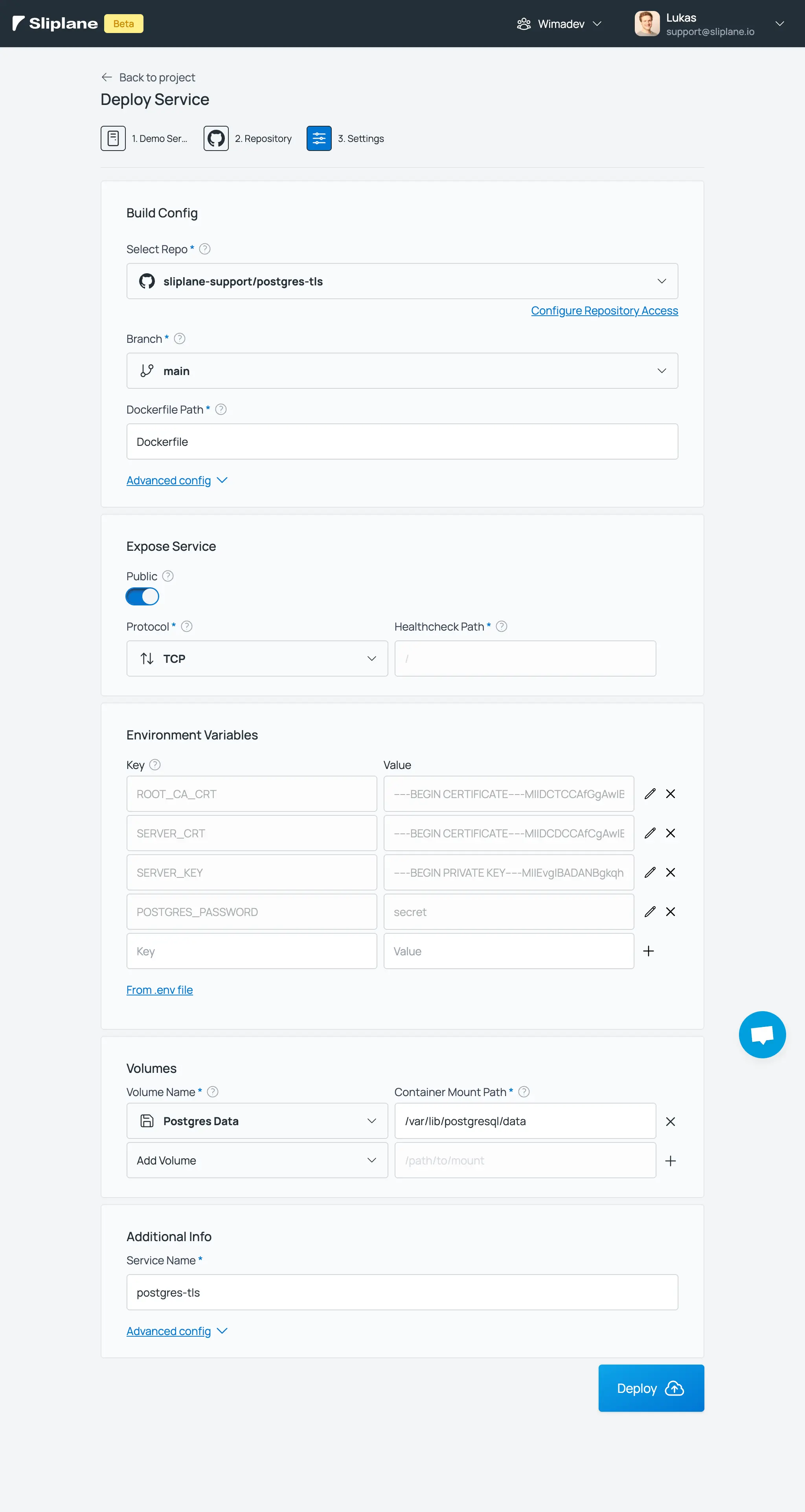Go to step 2. Repository
This screenshot has height=1512, width=805.
[248, 138]
